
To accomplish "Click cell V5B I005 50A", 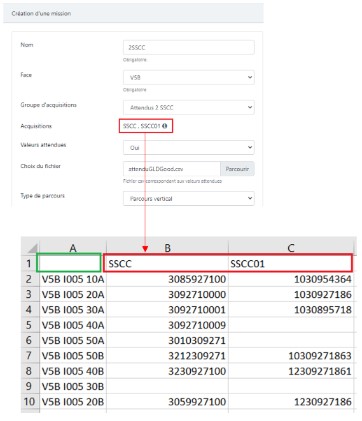I will [x=73, y=340].
